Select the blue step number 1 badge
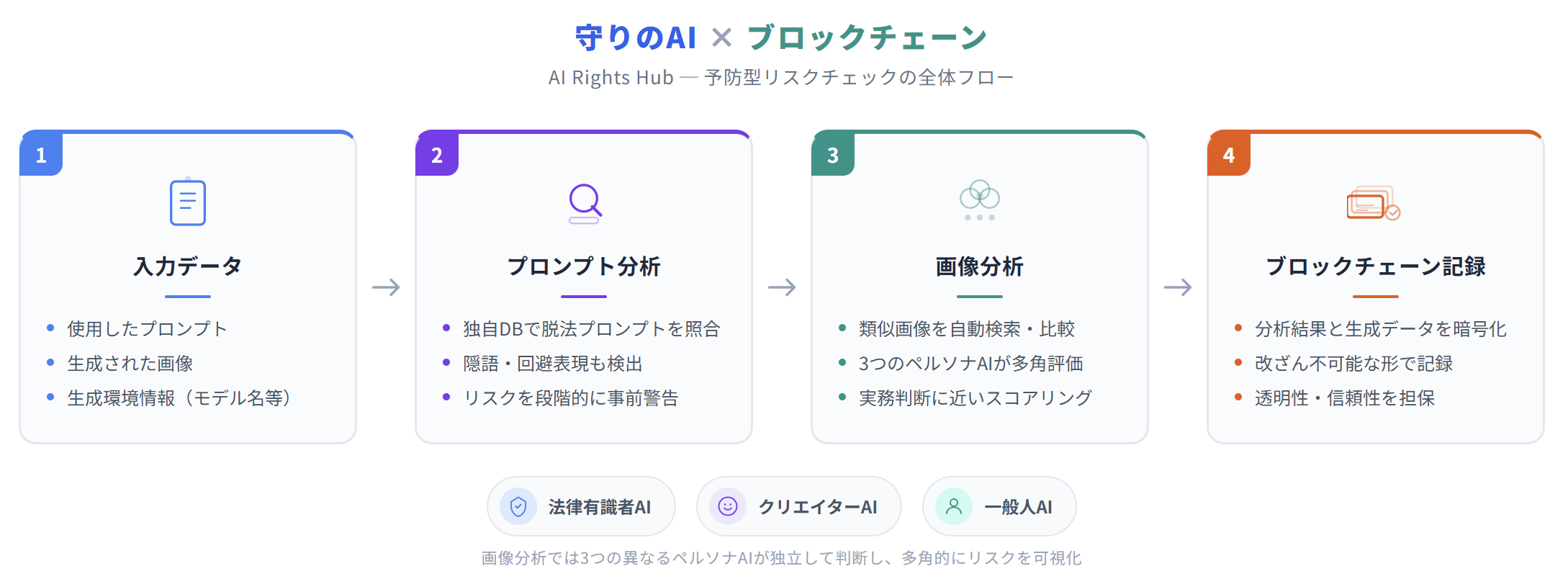This screenshot has height=584, width=1568. pos(41,155)
